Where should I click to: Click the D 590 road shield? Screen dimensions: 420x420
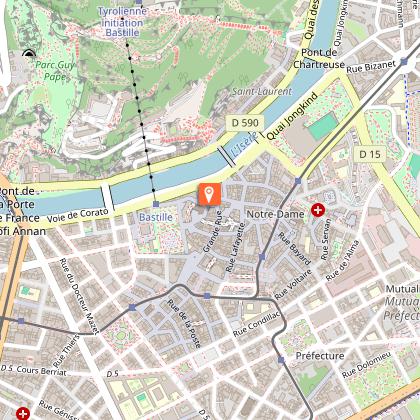[245, 123]
